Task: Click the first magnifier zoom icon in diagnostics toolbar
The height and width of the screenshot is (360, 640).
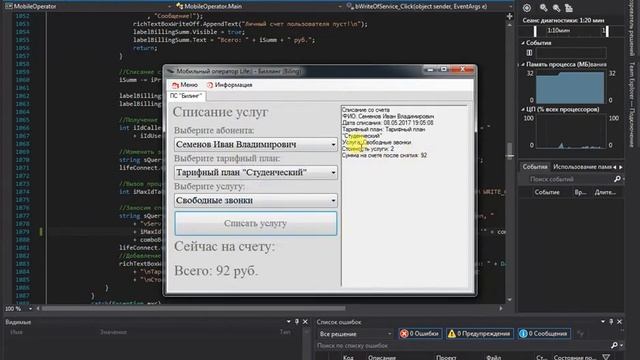Action: 543,8
